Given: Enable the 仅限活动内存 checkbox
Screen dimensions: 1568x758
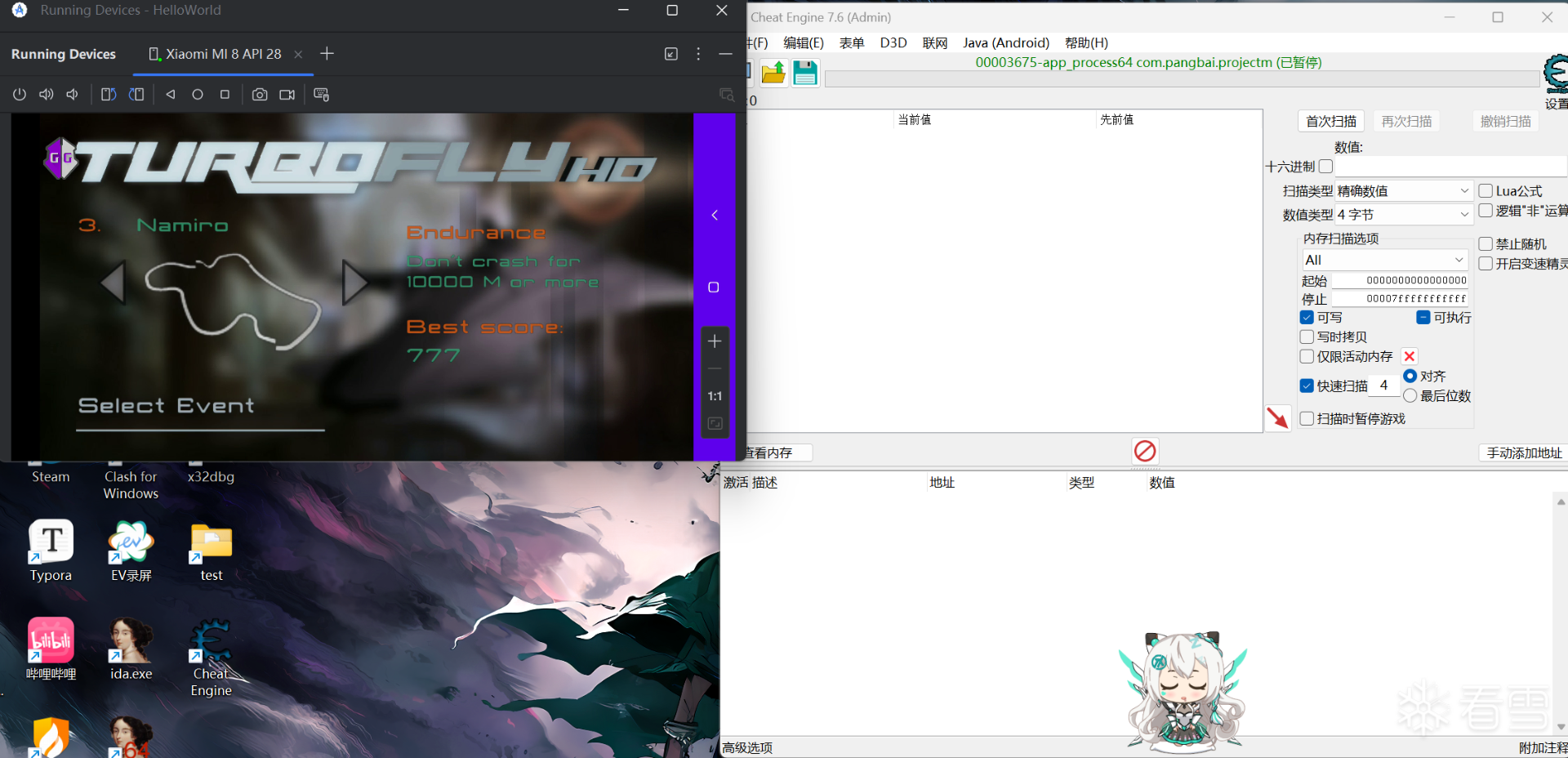Looking at the screenshot, I should pyautogui.click(x=1307, y=357).
